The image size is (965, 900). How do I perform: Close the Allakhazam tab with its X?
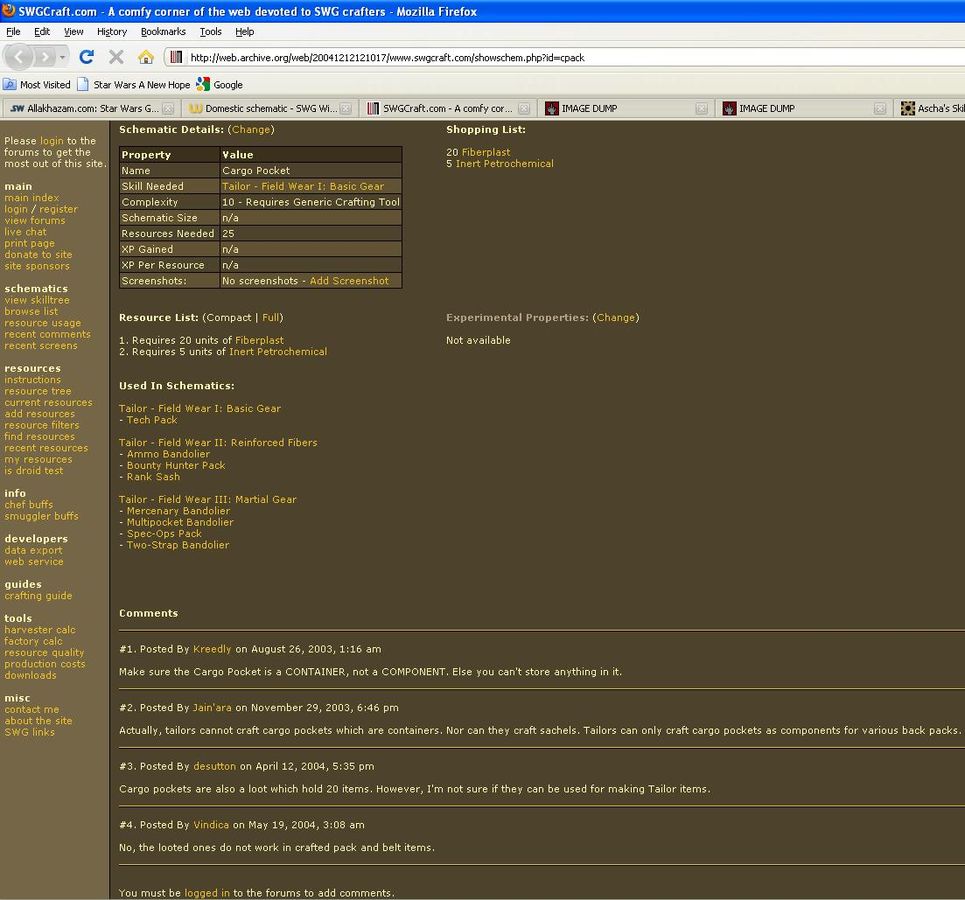pyautogui.click(x=168, y=108)
